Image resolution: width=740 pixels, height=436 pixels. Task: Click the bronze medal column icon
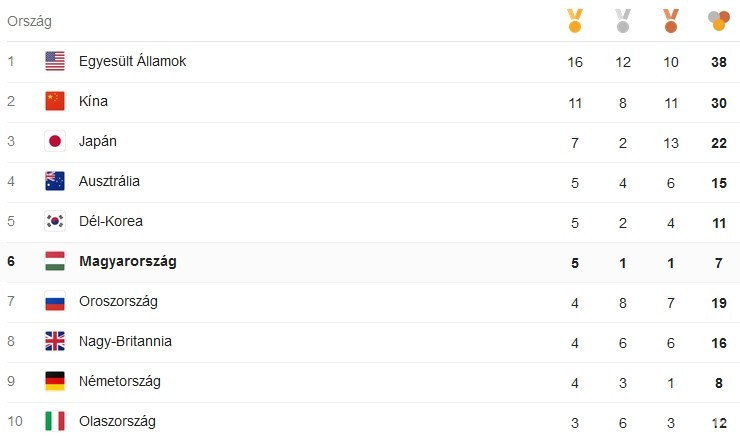pos(670,20)
